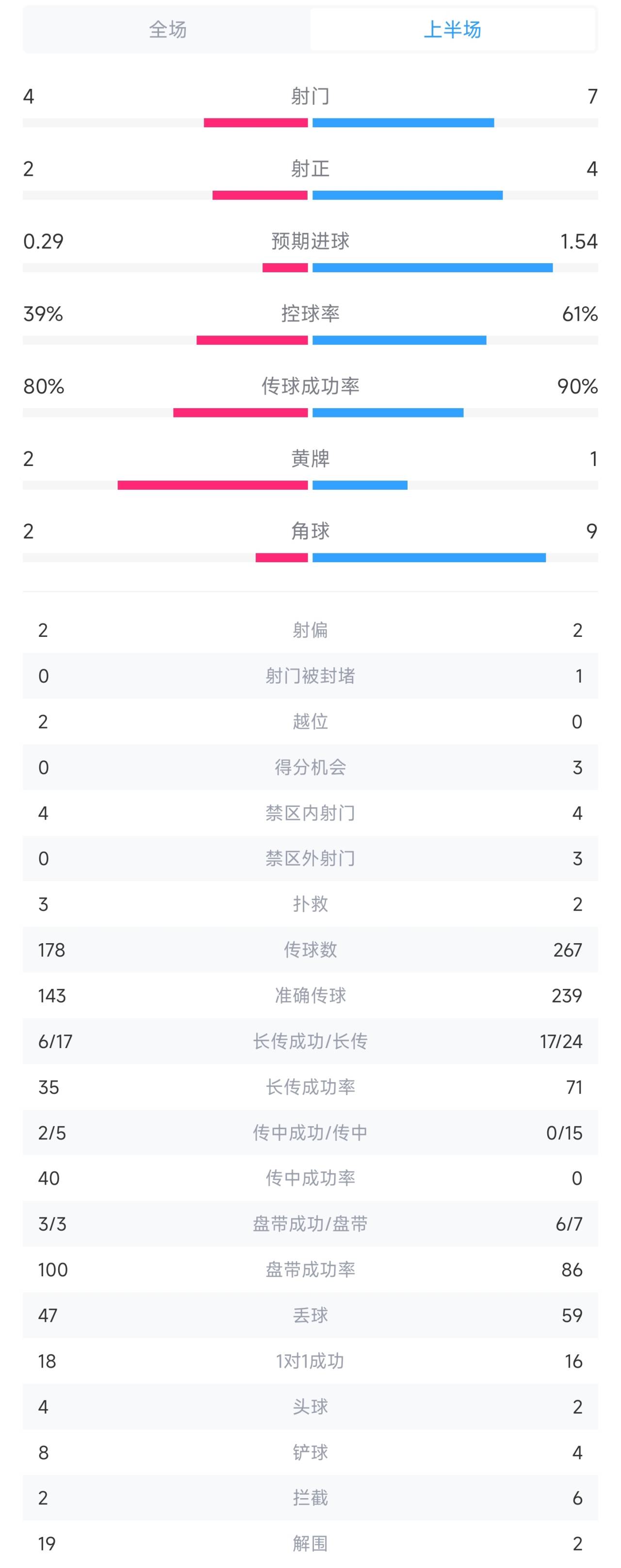Select the 传球成功率 row label
The height and width of the screenshot is (1568, 621).
[x=310, y=386]
